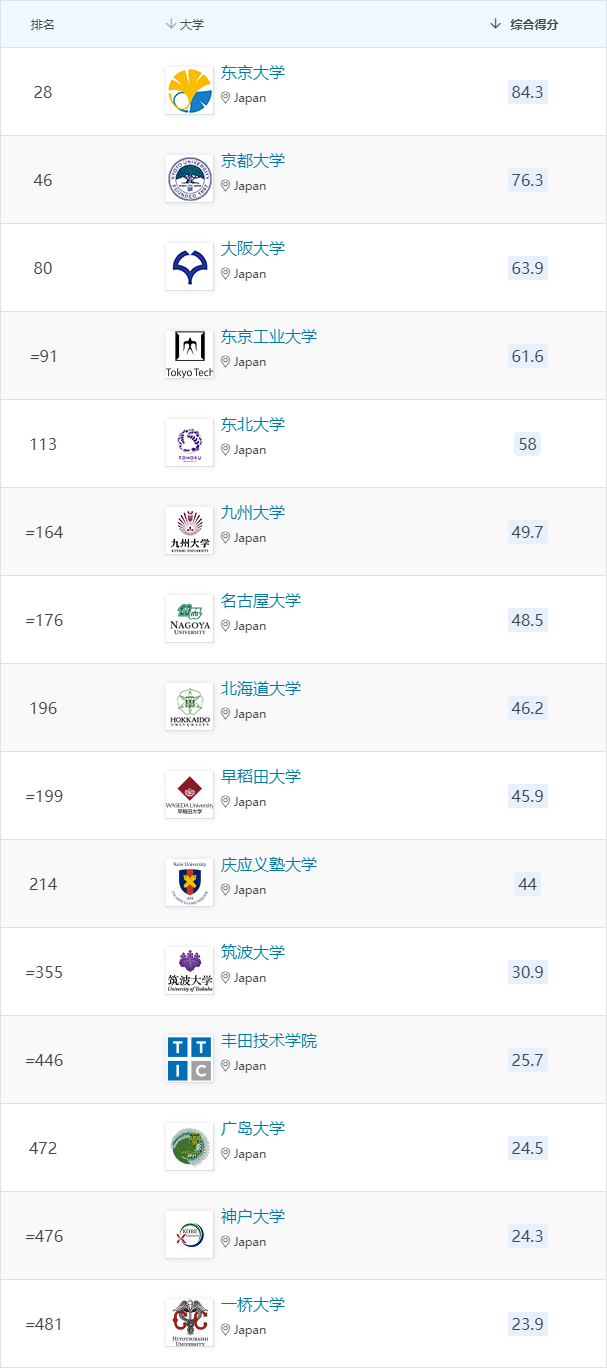This screenshot has height=1368, width=607.
Task: Open the Waseda University logo
Action: coord(189,795)
